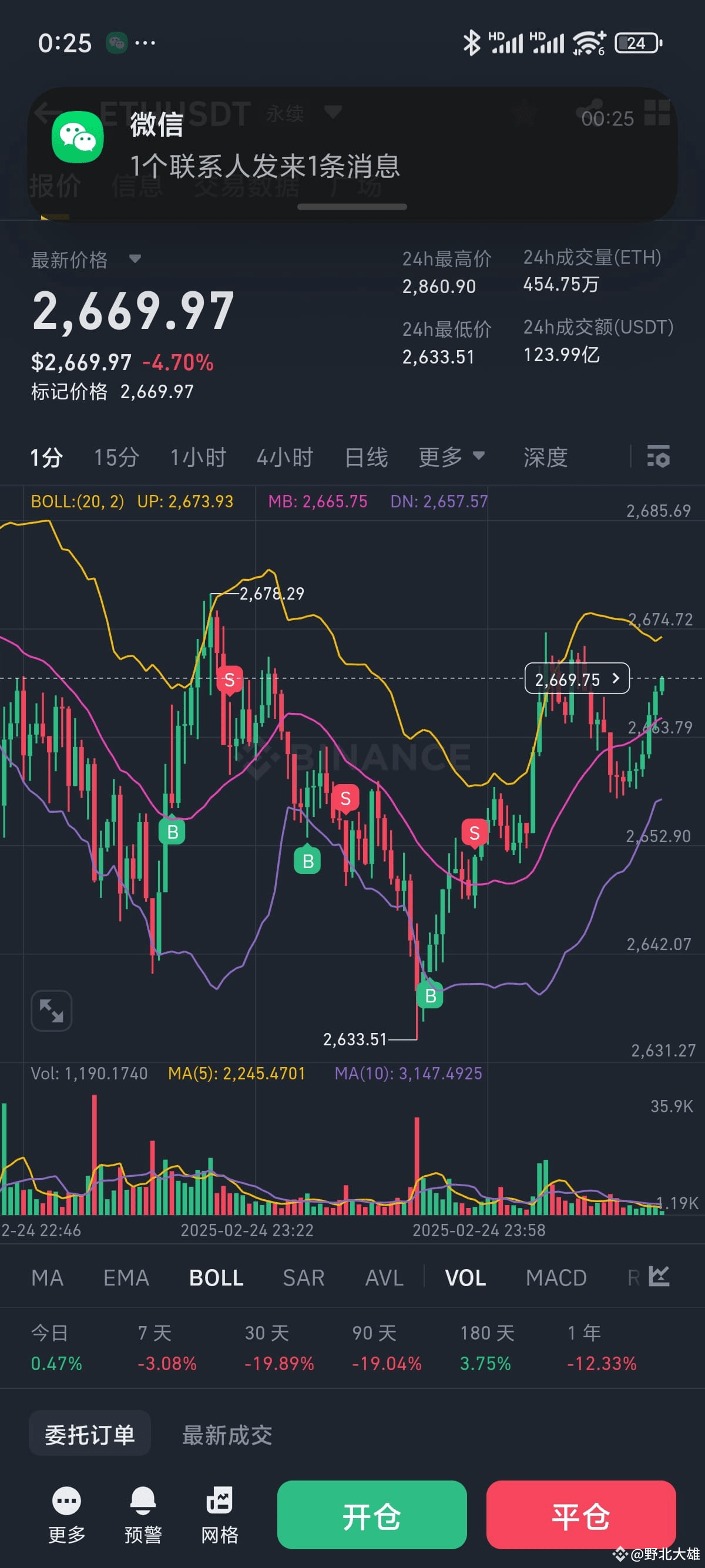
Task: Enable the MA indicator
Action: (47, 1277)
